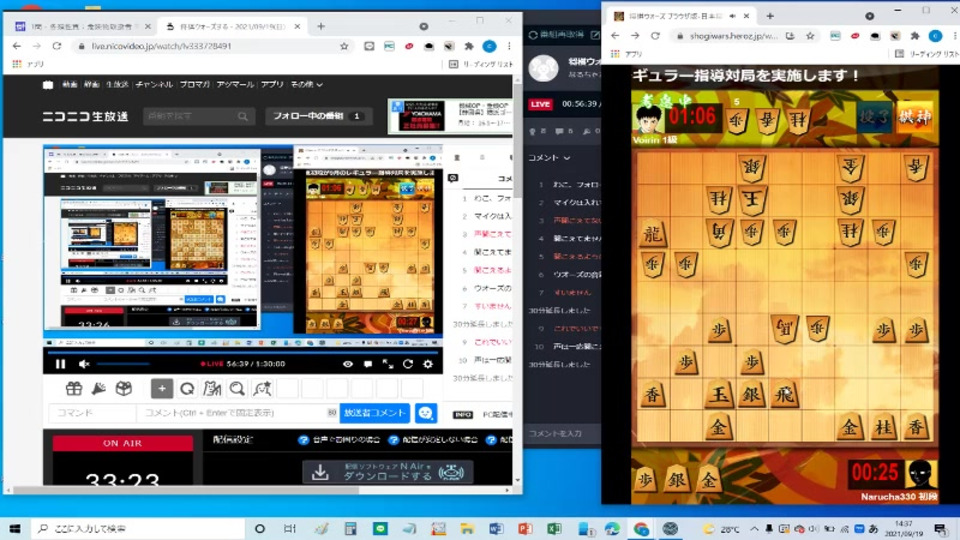Click コメントを入力 field in the middle window
The height and width of the screenshot is (540, 960).
[x=561, y=433]
